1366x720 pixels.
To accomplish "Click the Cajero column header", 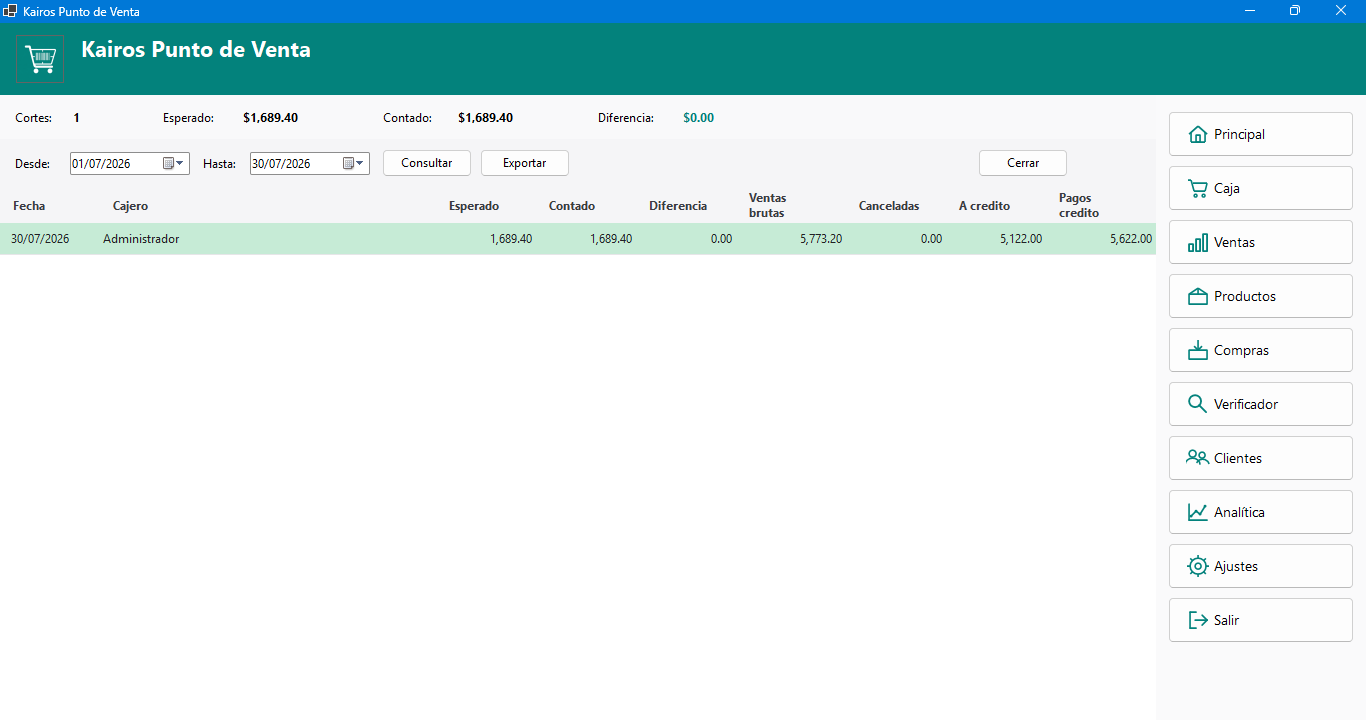I will coord(130,206).
